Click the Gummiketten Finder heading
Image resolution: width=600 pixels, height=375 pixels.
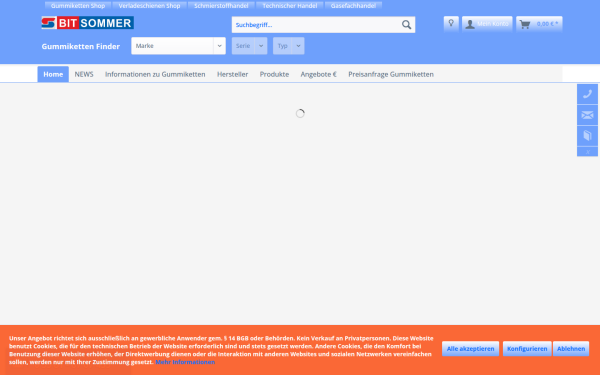click(x=81, y=46)
